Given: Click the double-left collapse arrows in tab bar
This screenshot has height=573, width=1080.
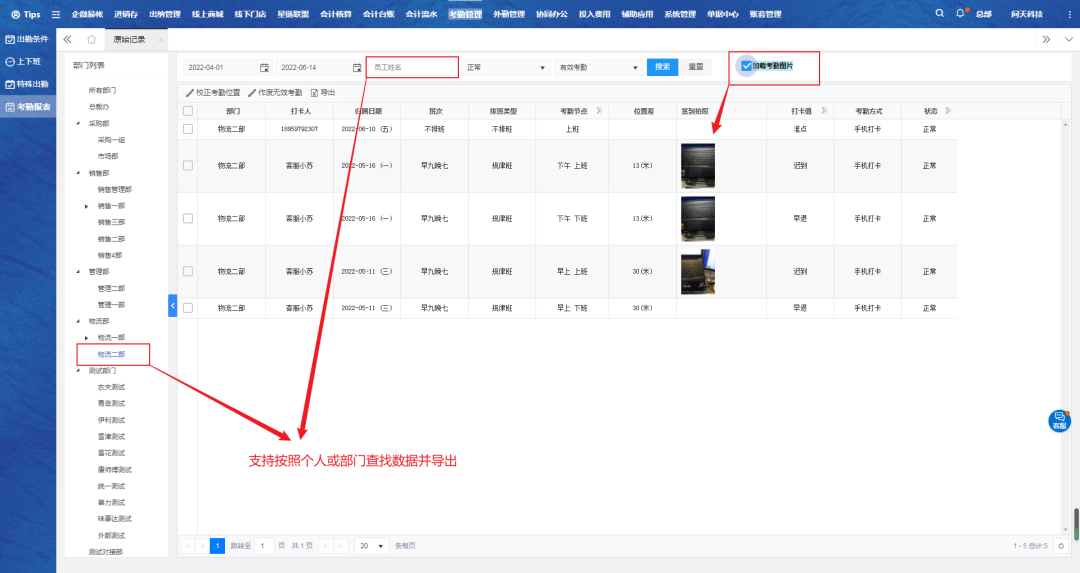Looking at the screenshot, I should click(x=67, y=39).
